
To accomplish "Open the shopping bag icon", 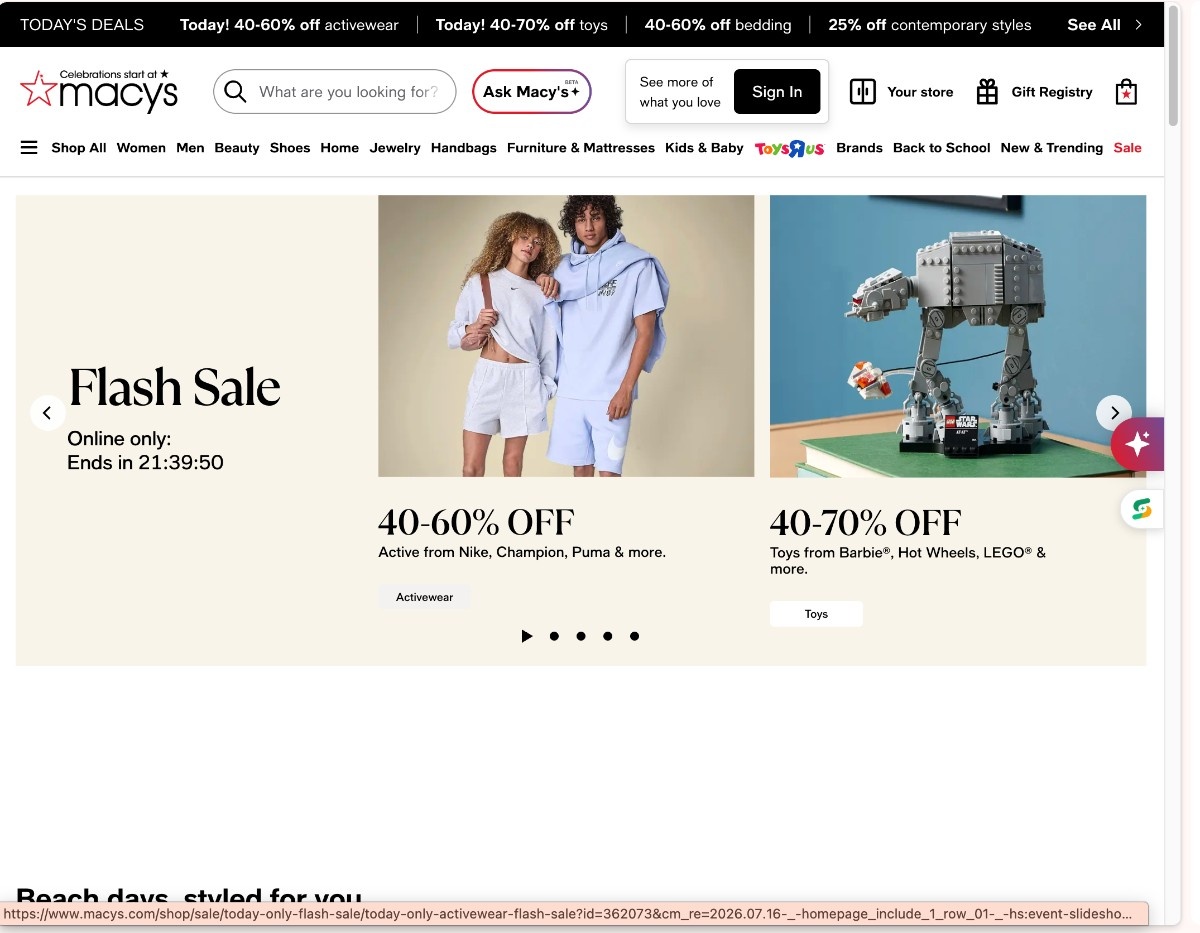I will (x=1126, y=92).
